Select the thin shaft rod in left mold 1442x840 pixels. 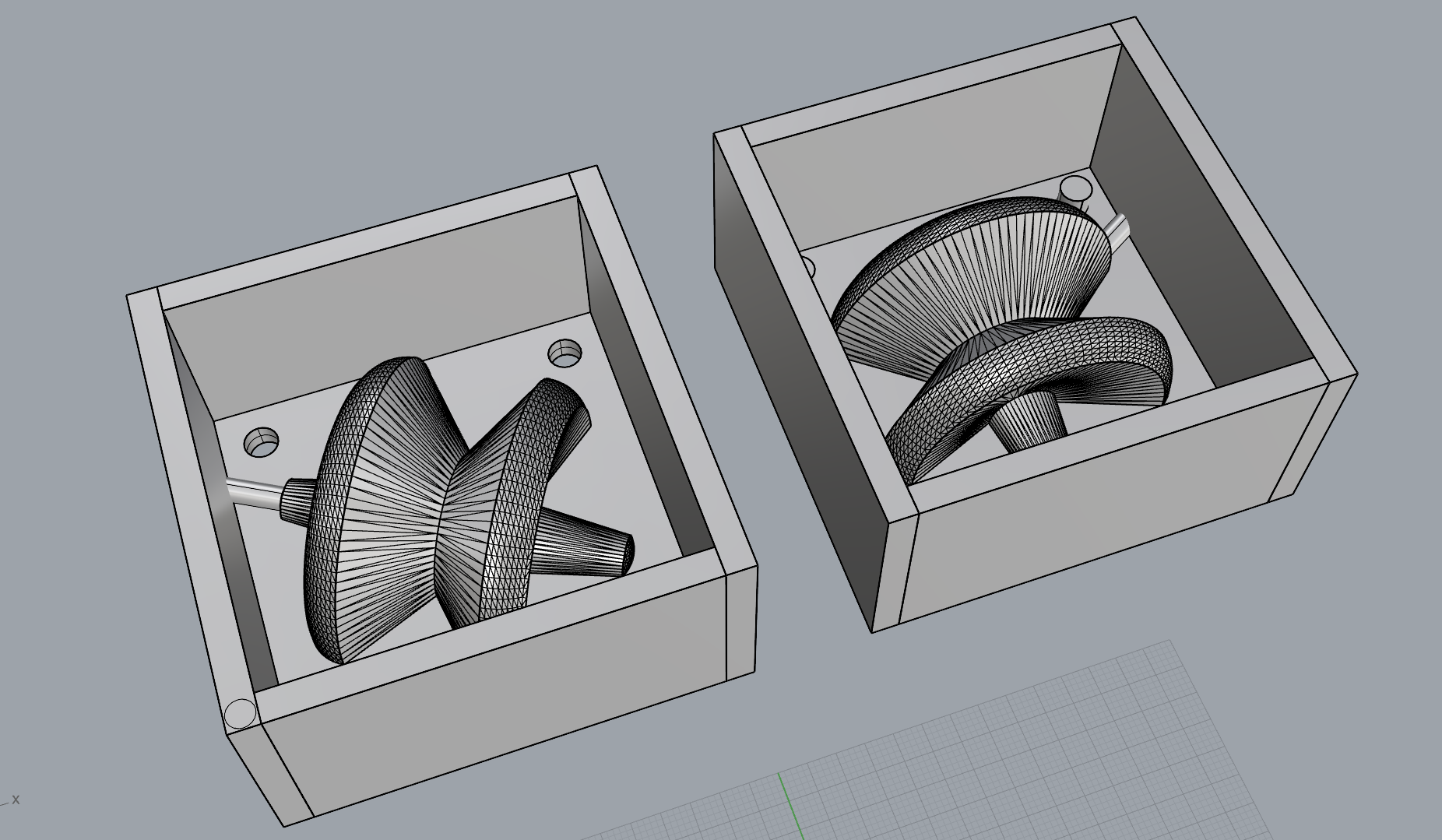(253, 494)
